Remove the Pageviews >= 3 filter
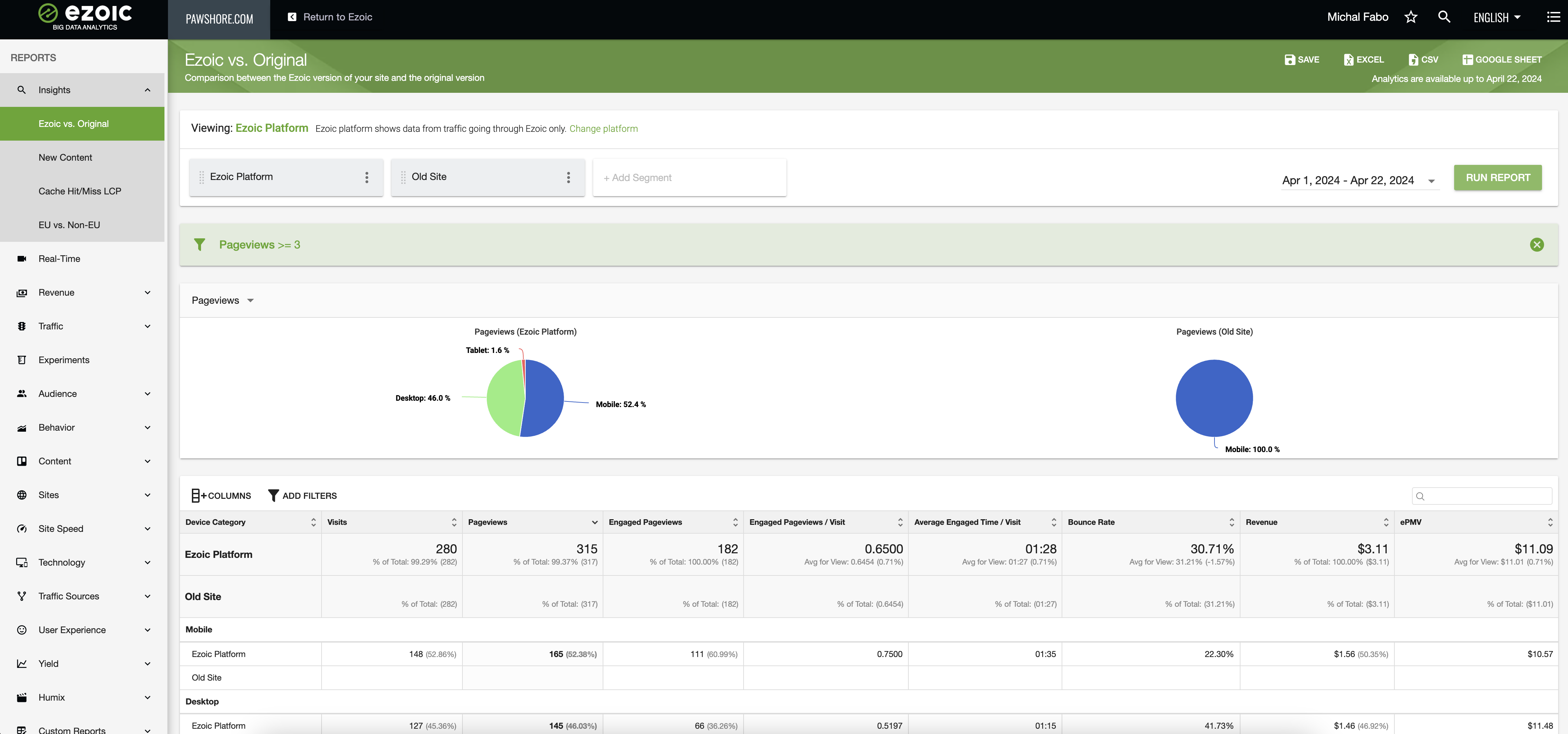 [x=1537, y=245]
